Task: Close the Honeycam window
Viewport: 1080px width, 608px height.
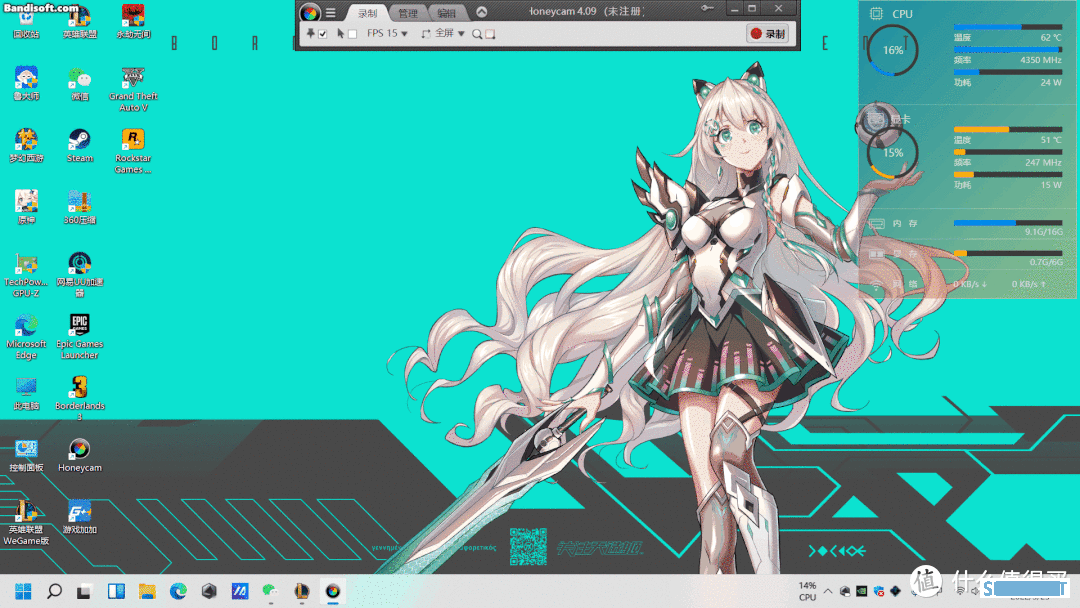Action: click(778, 9)
